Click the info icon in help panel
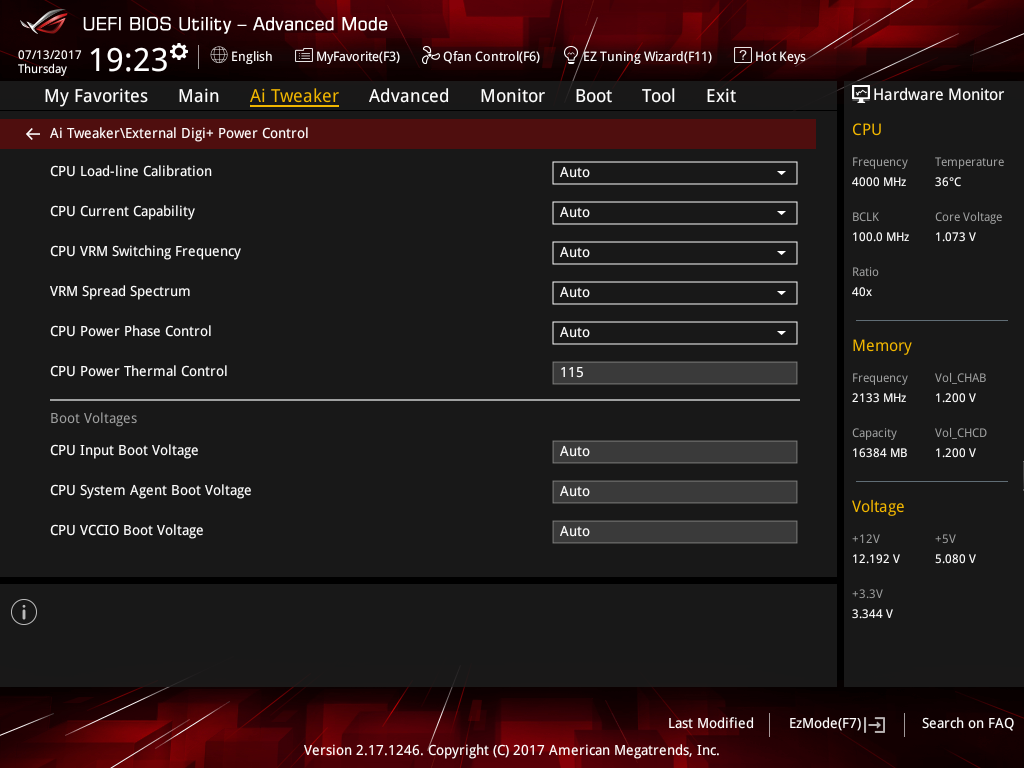This screenshot has height=768, width=1024. [x=24, y=612]
